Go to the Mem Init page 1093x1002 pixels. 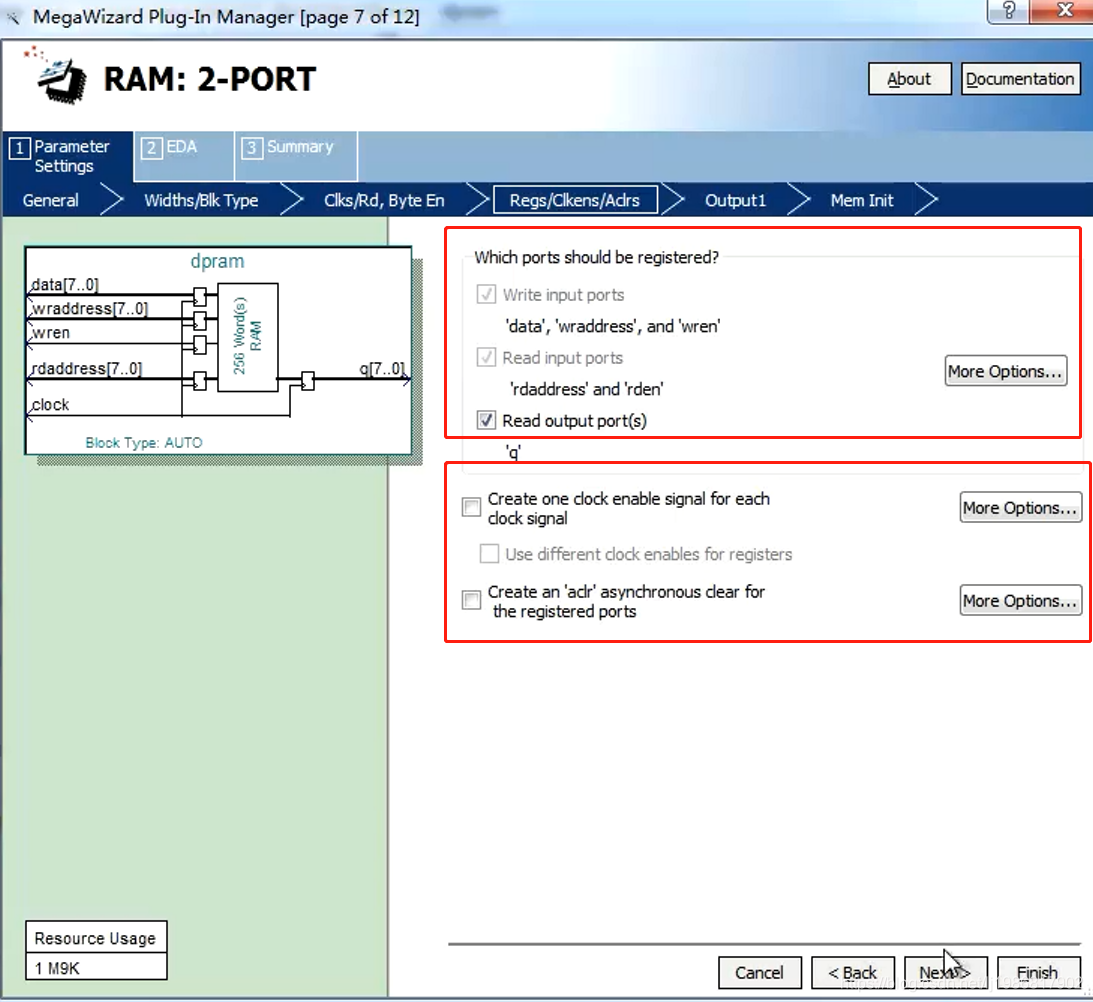(862, 201)
